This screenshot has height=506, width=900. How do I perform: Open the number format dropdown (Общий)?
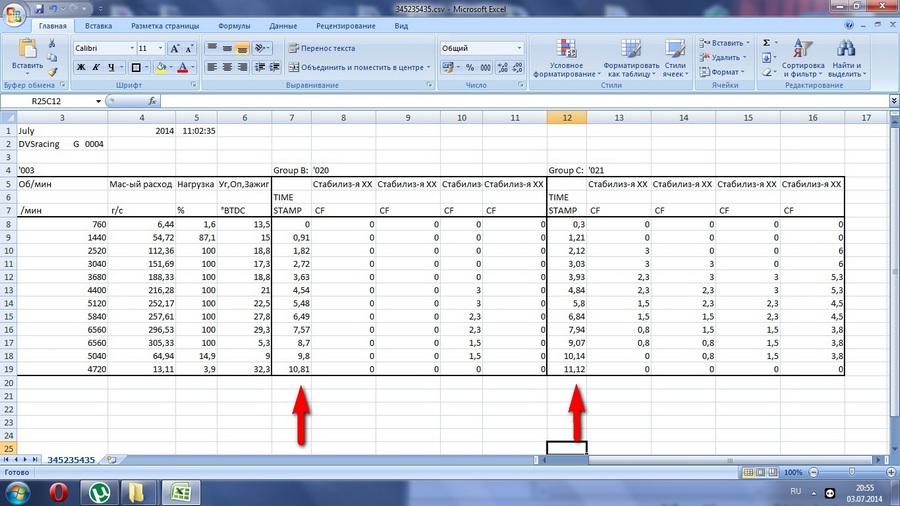click(518, 48)
